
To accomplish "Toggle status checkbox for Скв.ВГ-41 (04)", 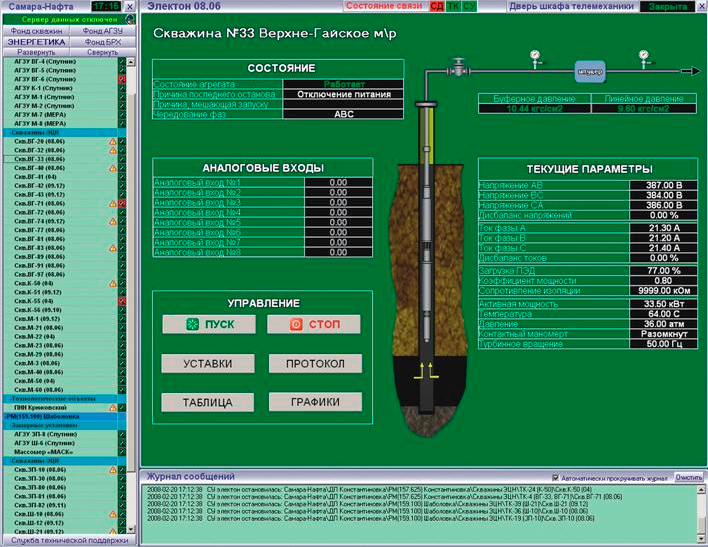I will pyautogui.click(x=122, y=176).
